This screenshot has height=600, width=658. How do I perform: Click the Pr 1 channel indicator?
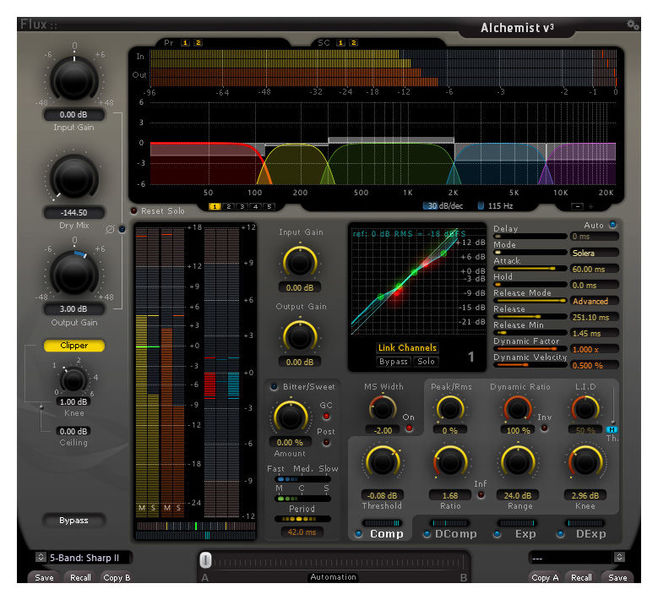click(x=185, y=43)
